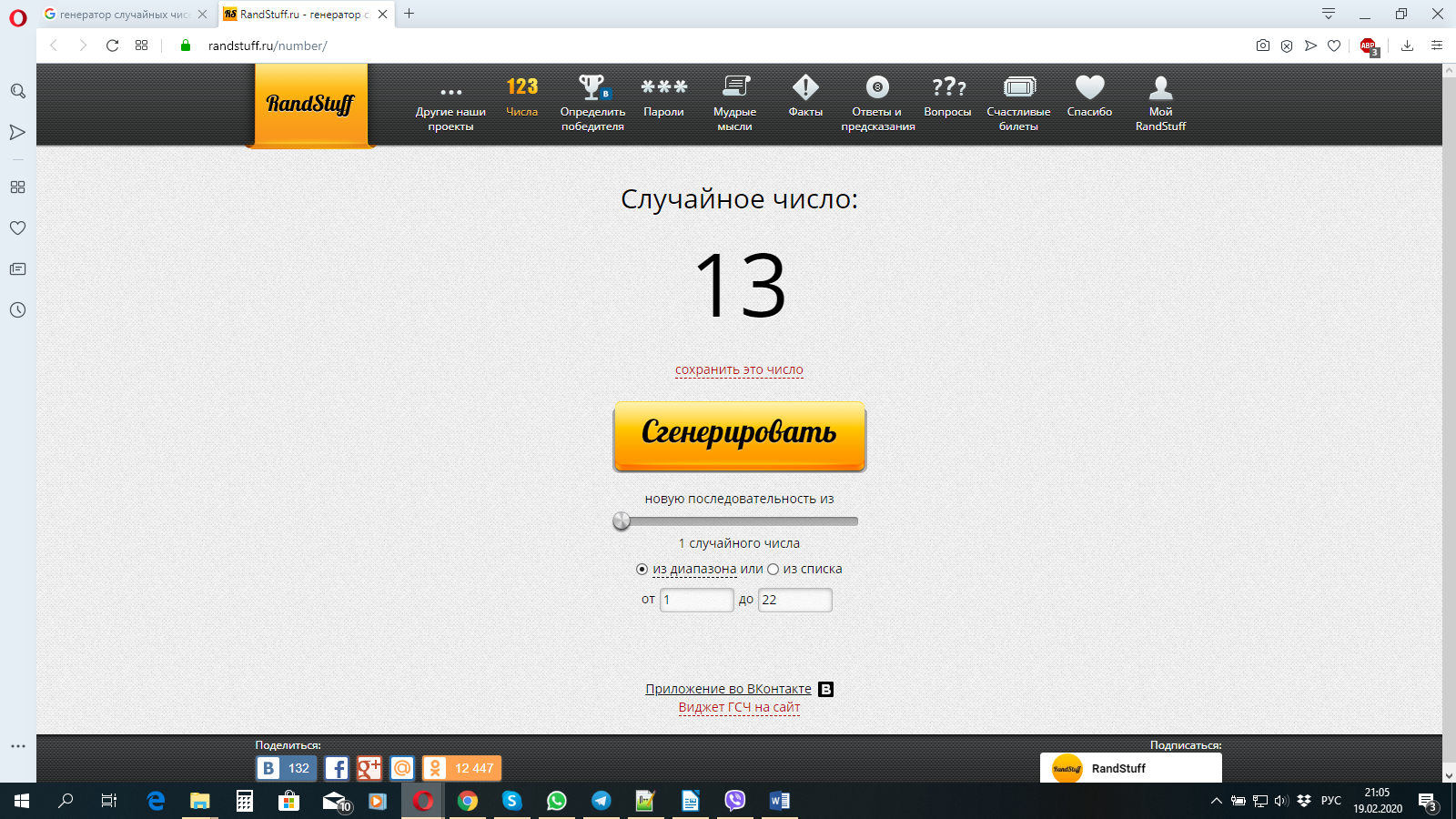
Task: Open the Opera main menu
Action: click(x=17, y=18)
